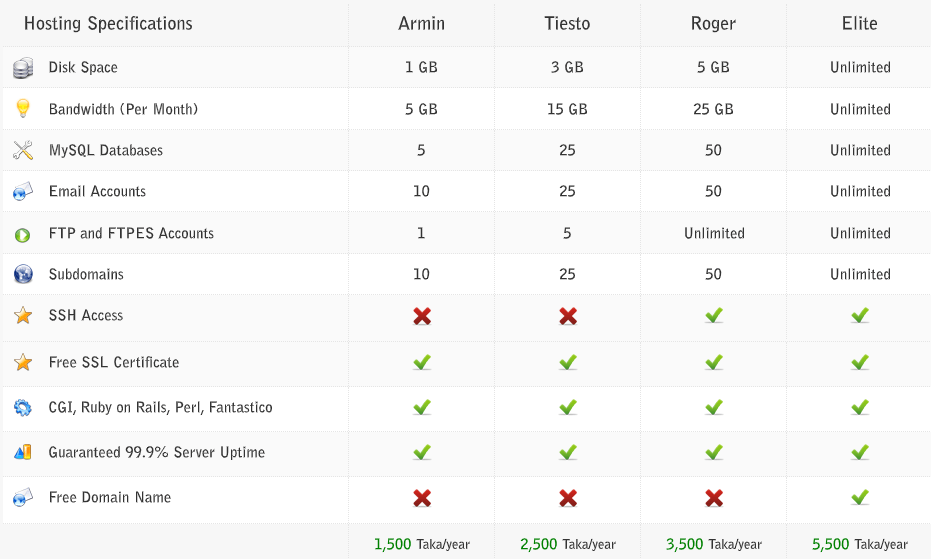Click the Subdomains globe icon
Image resolution: width=931 pixels, height=559 pixels.
(23, 274)
